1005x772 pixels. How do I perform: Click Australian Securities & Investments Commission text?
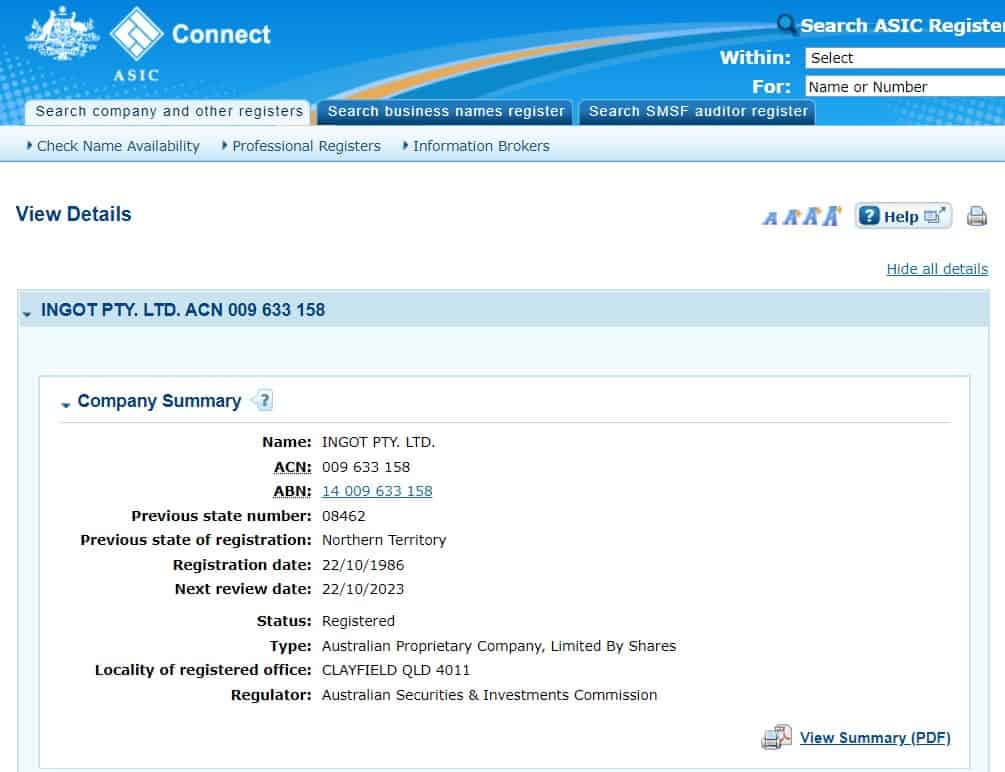(489, 695)
